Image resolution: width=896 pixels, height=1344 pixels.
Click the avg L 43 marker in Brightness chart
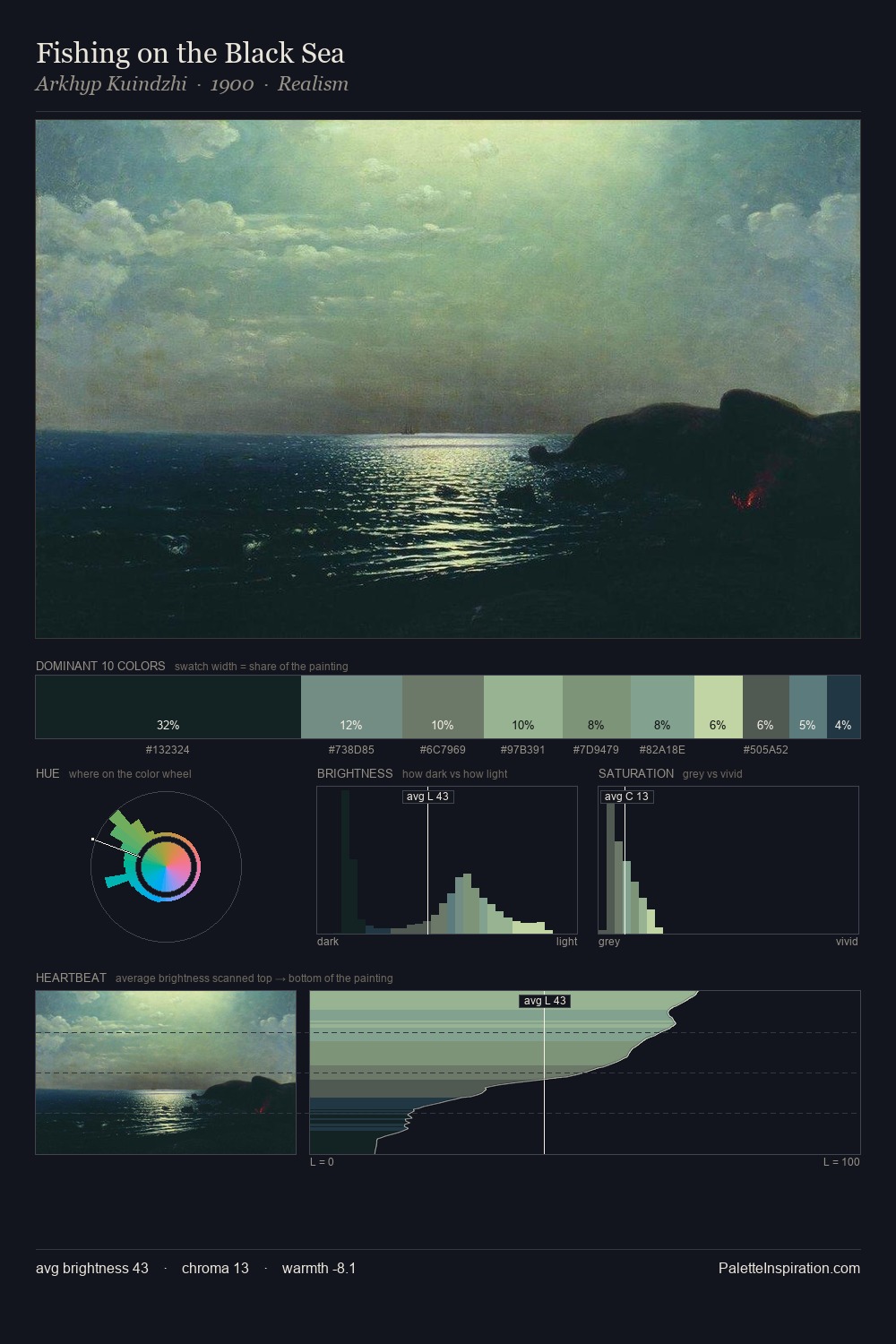(x=428, y=797)
